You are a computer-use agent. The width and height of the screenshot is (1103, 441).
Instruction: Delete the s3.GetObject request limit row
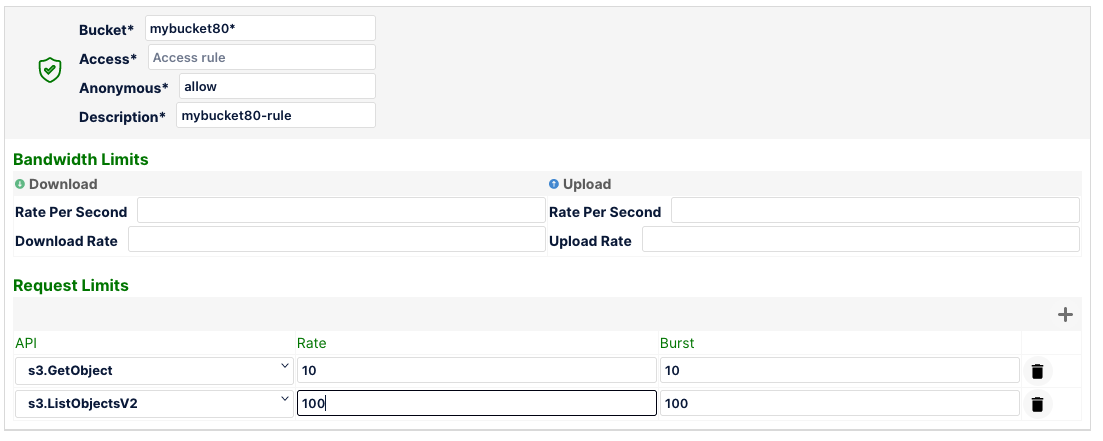1037,371
